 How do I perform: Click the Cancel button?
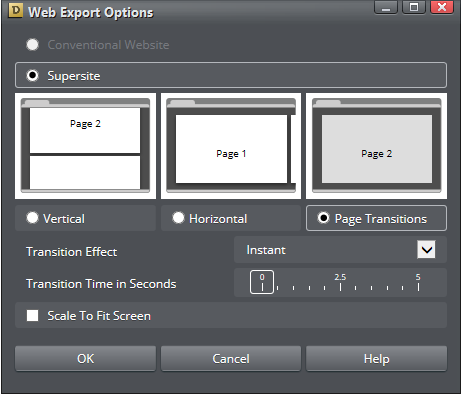click(231, 359)
